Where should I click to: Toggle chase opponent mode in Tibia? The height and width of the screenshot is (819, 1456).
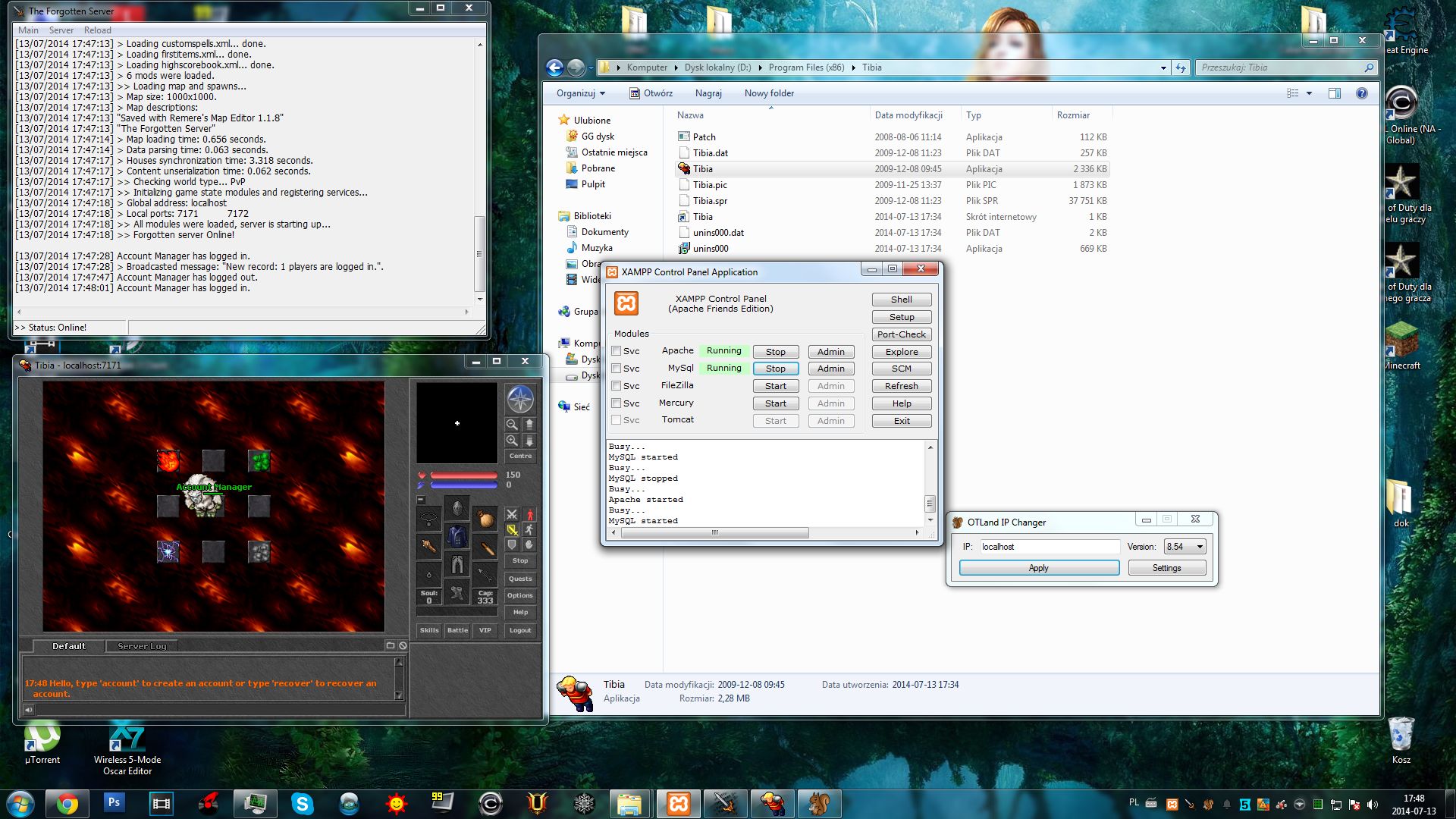(x=529, y=529)
